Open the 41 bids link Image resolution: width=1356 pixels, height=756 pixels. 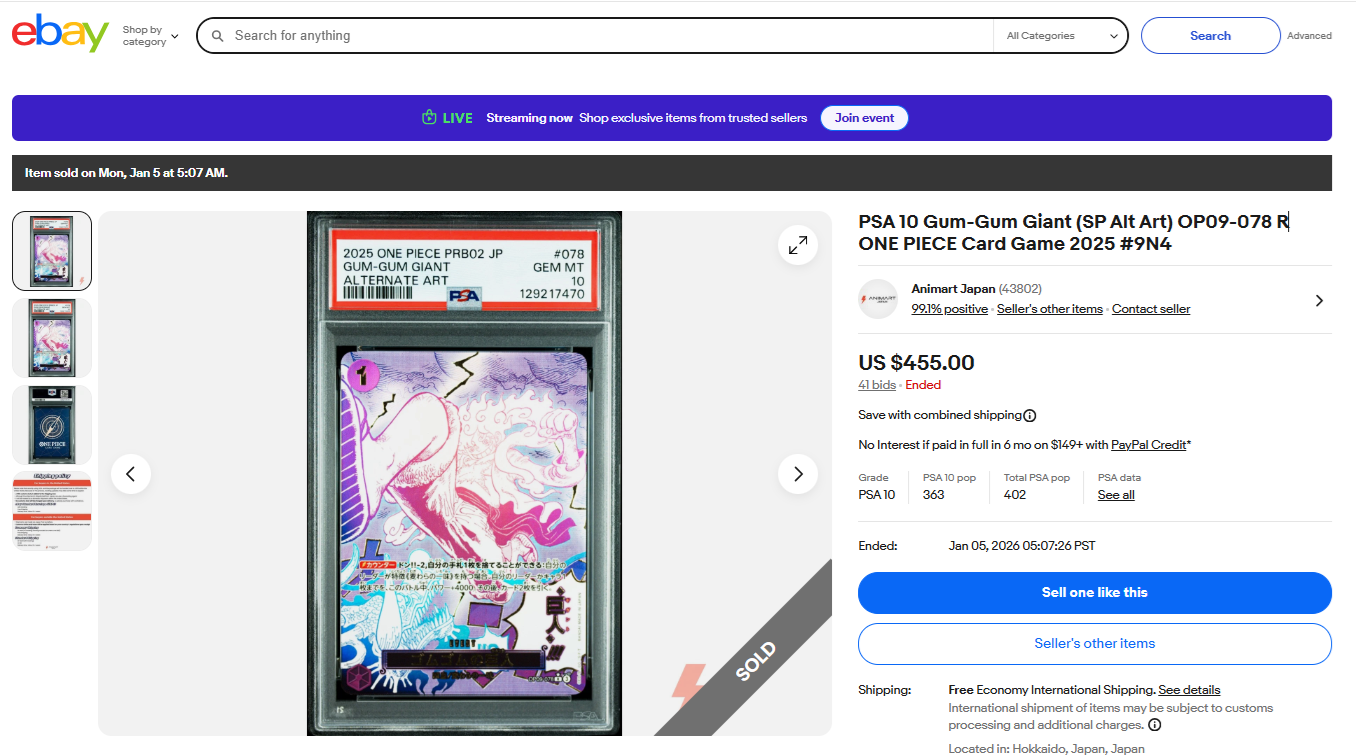877,385
